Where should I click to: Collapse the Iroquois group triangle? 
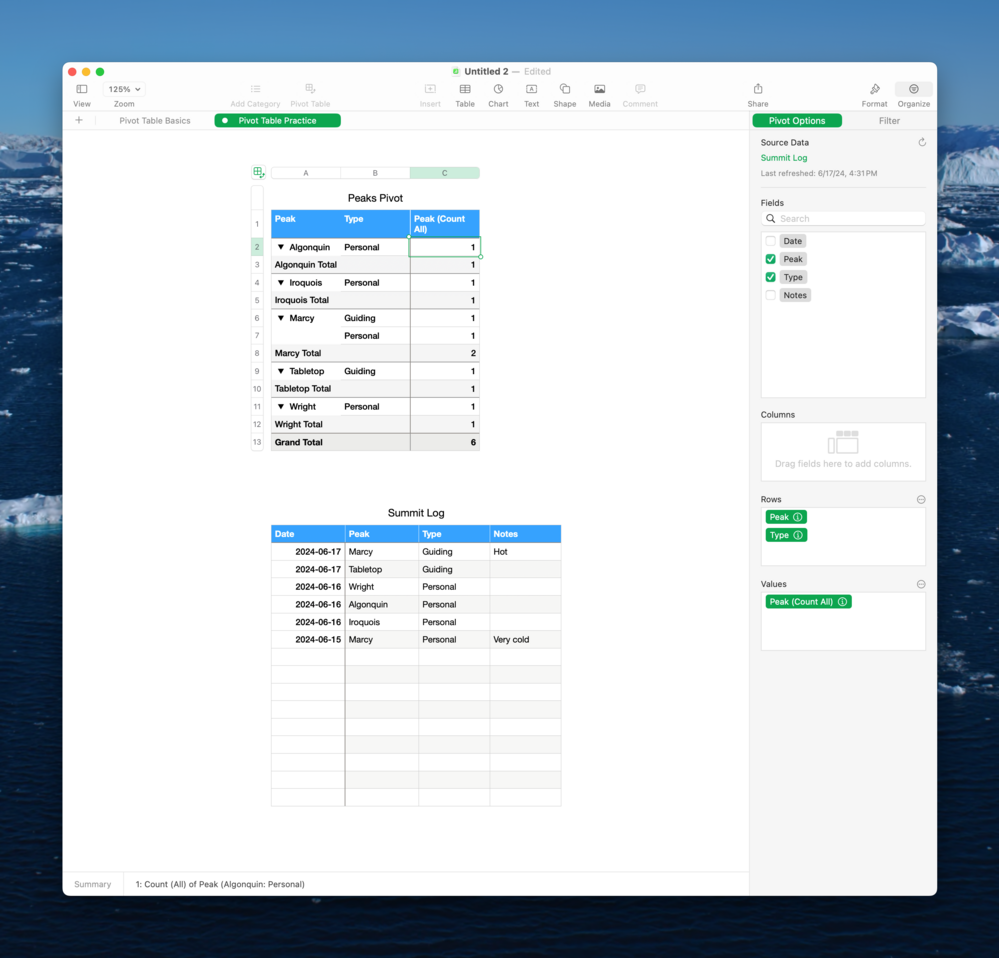click(280, 283)
